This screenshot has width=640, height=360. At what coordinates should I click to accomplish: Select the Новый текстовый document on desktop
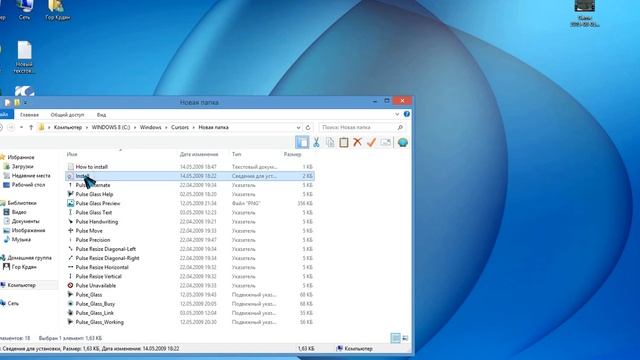point(24,57)
